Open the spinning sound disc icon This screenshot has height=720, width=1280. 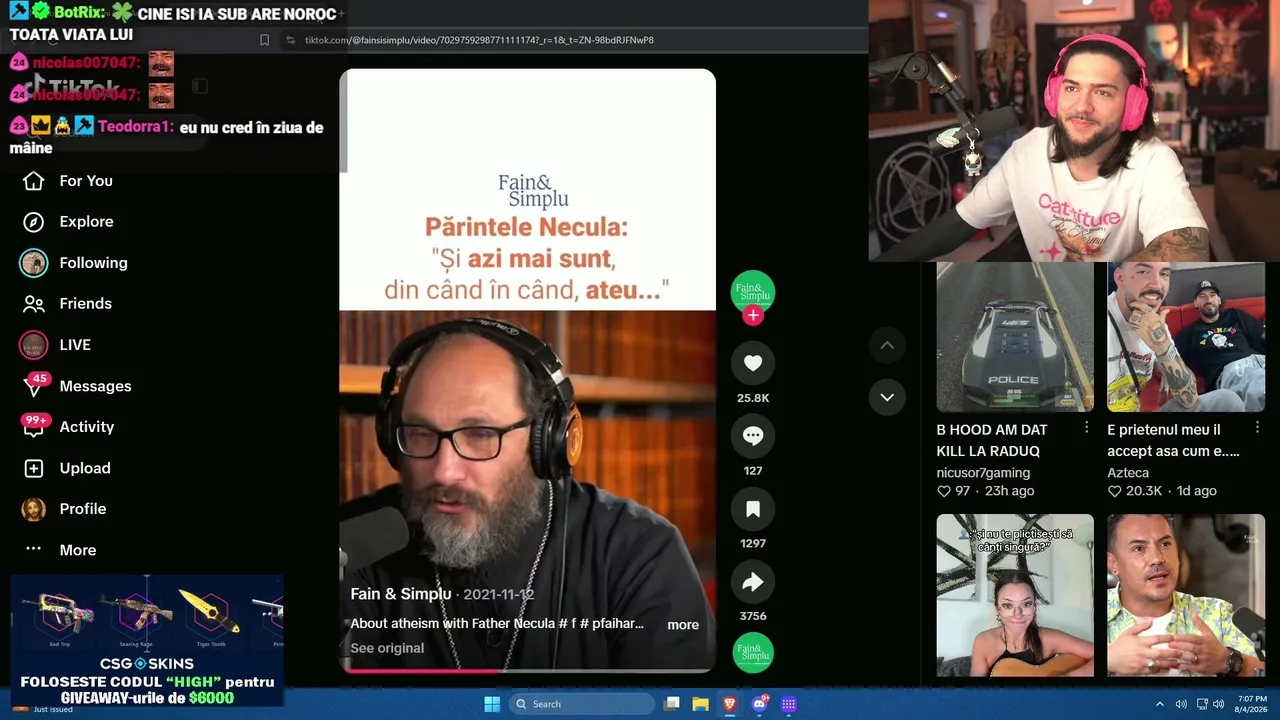coord(753,653)
